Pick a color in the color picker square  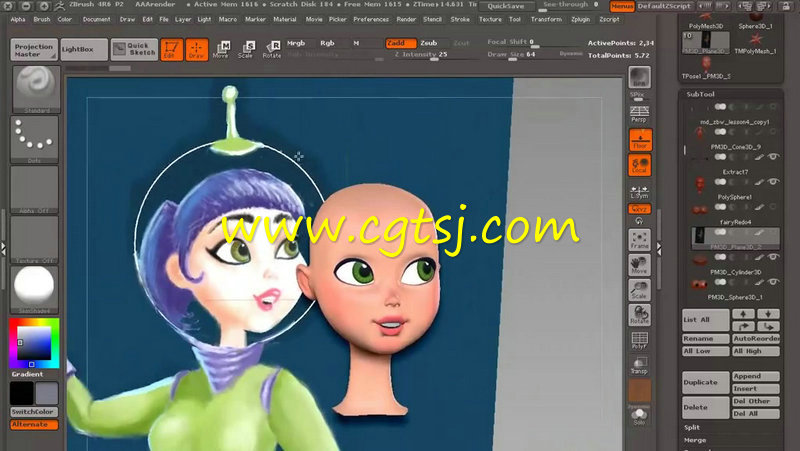pos(34,343)
